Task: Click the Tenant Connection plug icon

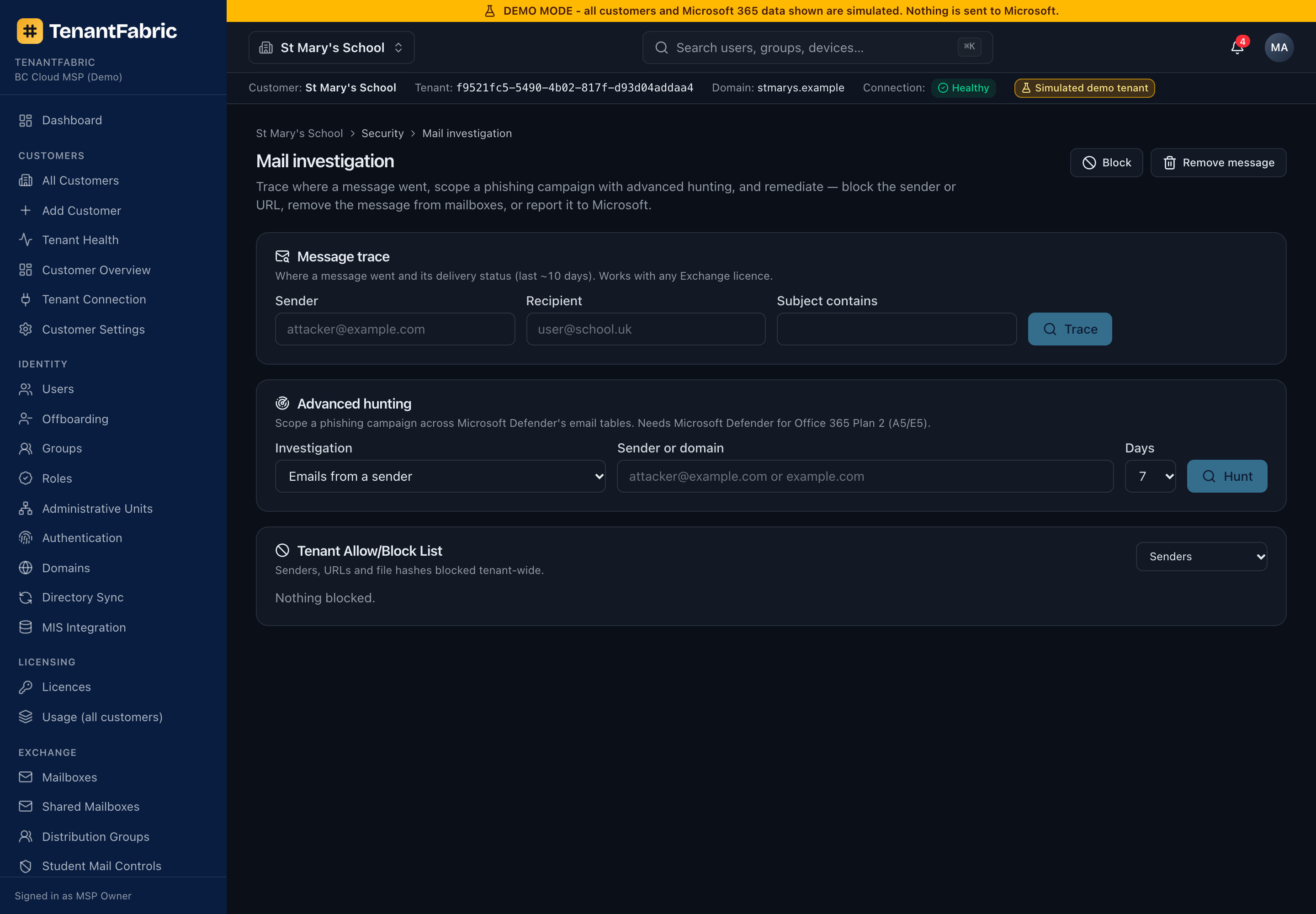Action: [x=26, y=299]
